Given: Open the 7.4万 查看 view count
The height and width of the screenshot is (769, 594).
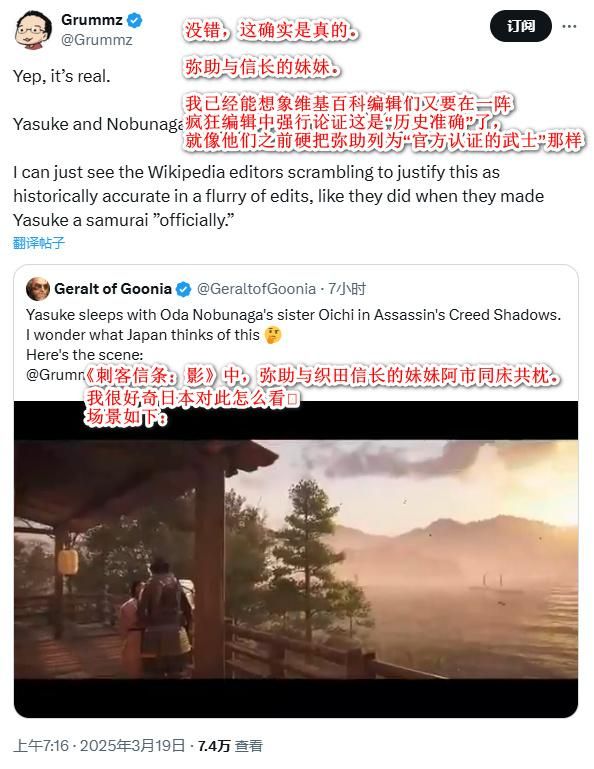Looking at the screenshot, I should [x=230, y=746].
